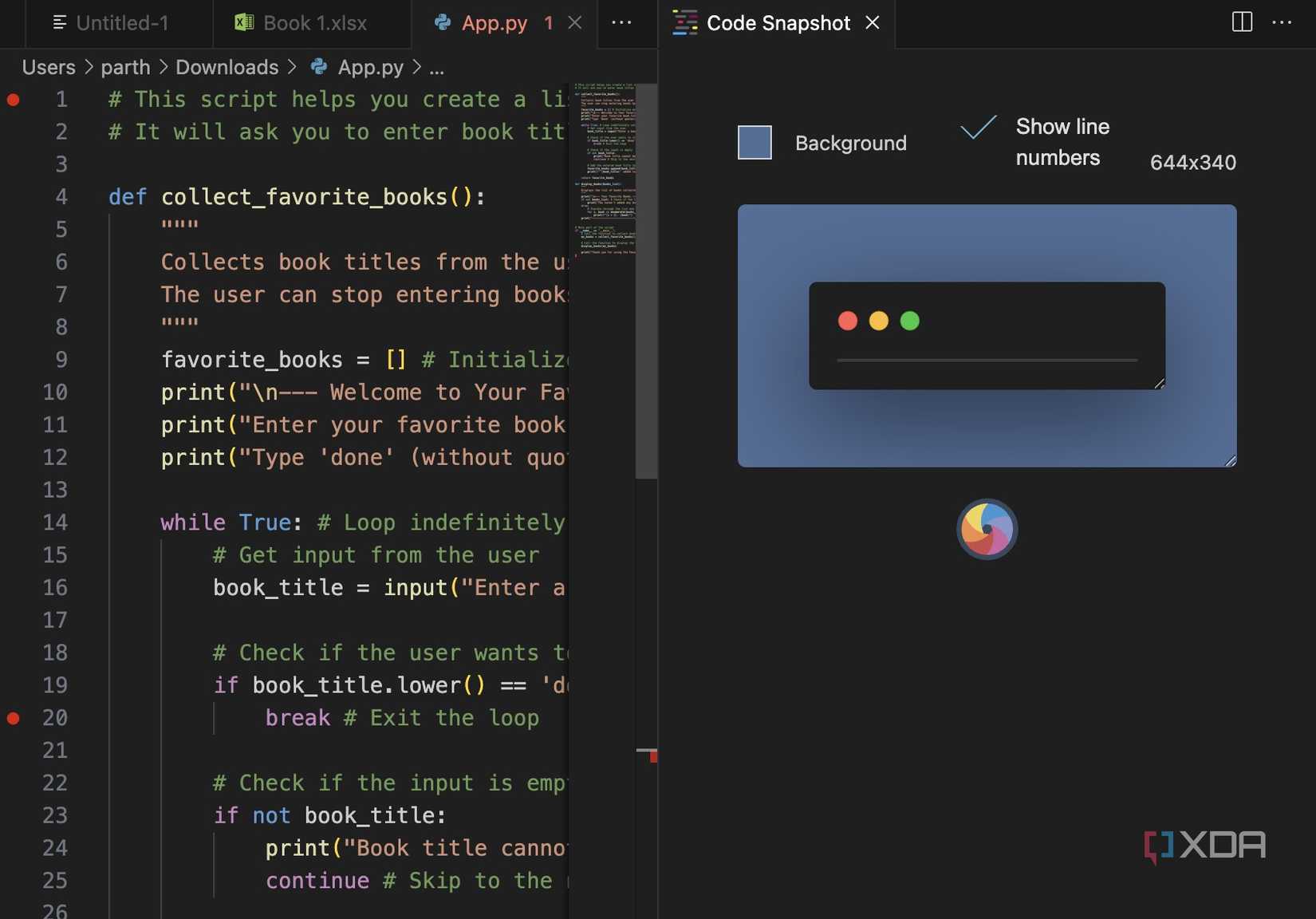Click the Code Snapshot panel icon
The height and width of the screenshot is (919, 1316).
pos(685,23)
